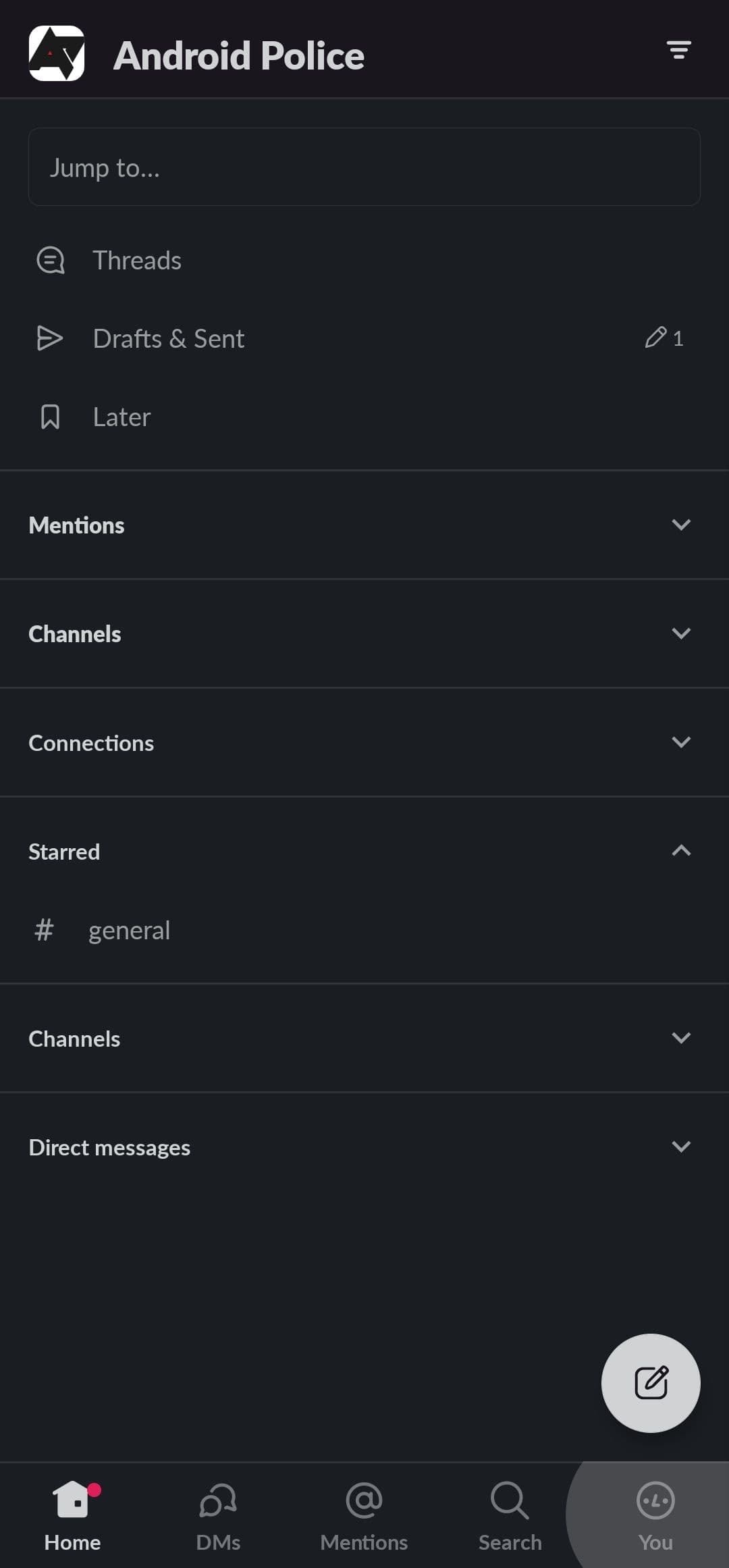Expand the Connections section chevron
Image resolution: width=729 pixels, height=1568 pixels.
pyautogui.click(x=681, y=742)
